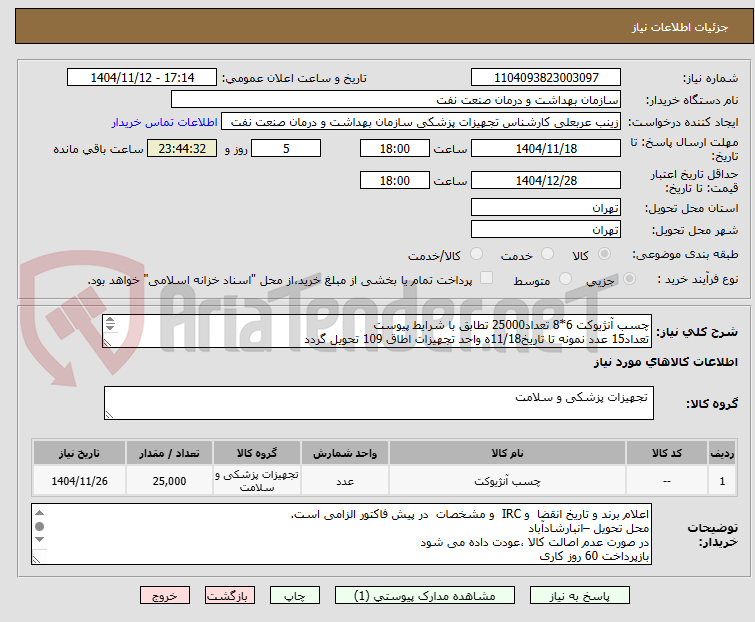The image size is (755, 622).
Task: Select the کالا radio option
Action: pos(604,254)
